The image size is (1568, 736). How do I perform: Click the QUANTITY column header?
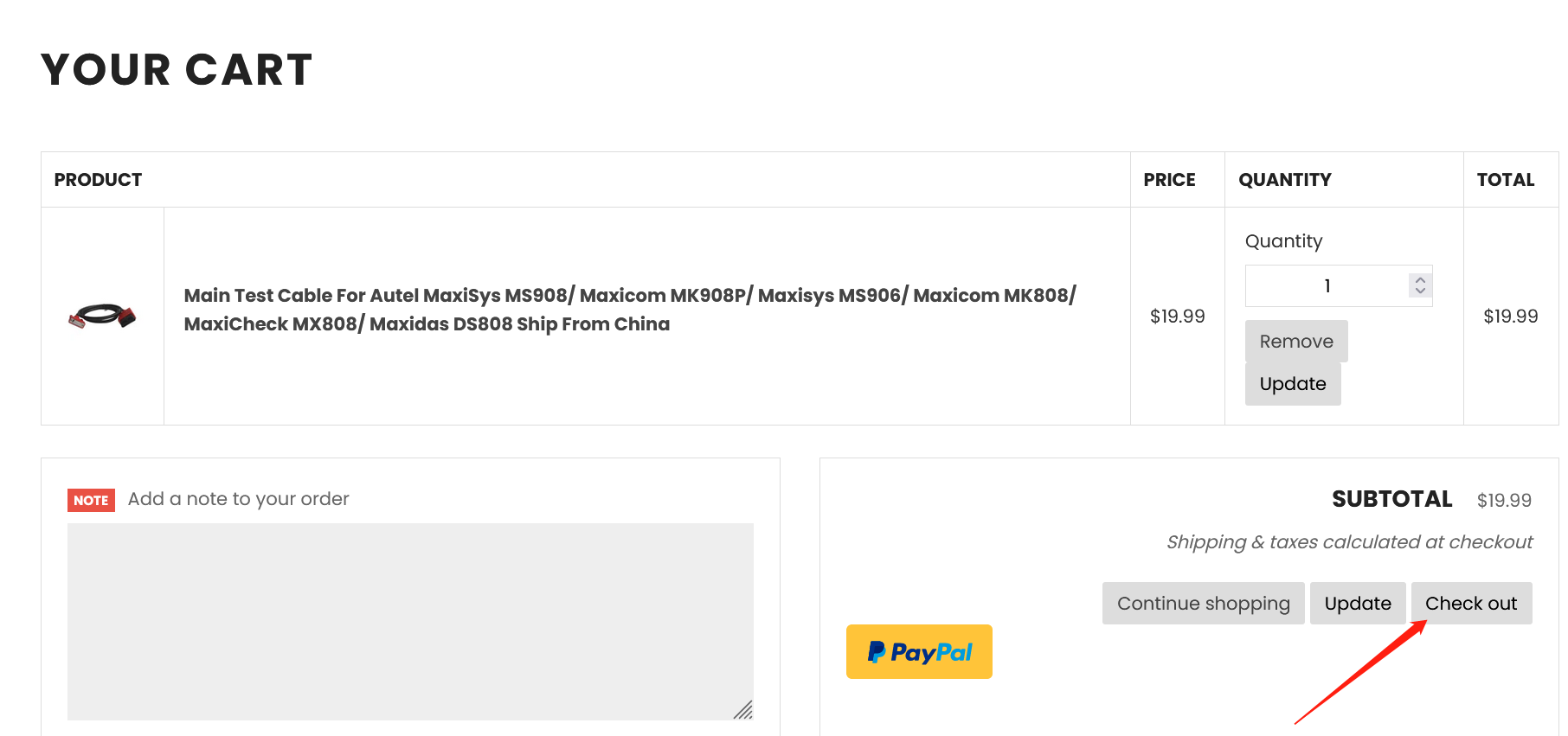(1284, 180)
